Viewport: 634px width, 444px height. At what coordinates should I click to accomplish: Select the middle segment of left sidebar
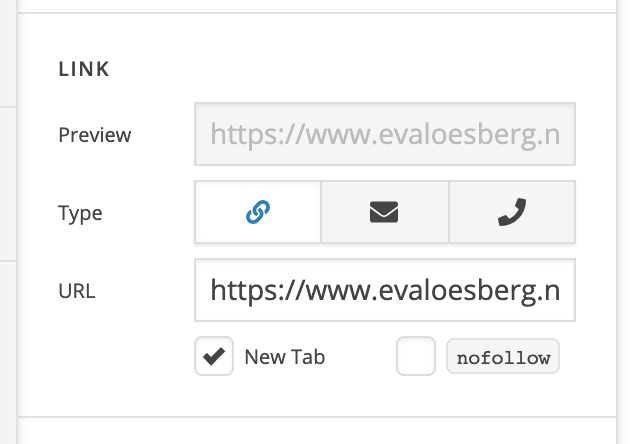click(8, 184)
